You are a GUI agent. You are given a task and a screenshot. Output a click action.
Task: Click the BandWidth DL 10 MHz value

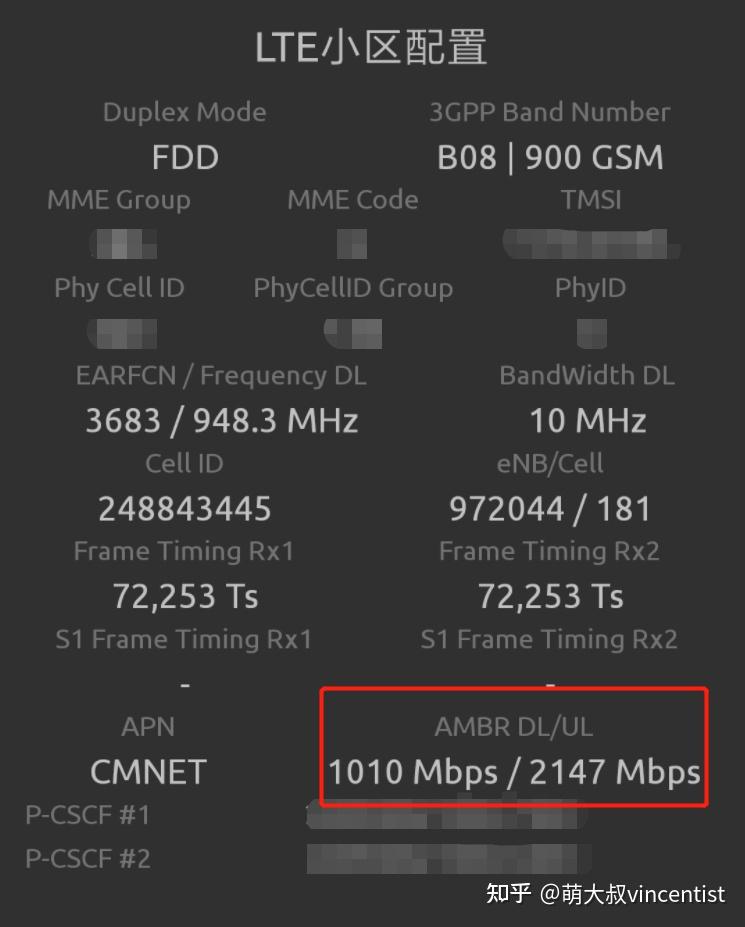tap(587, 420)
